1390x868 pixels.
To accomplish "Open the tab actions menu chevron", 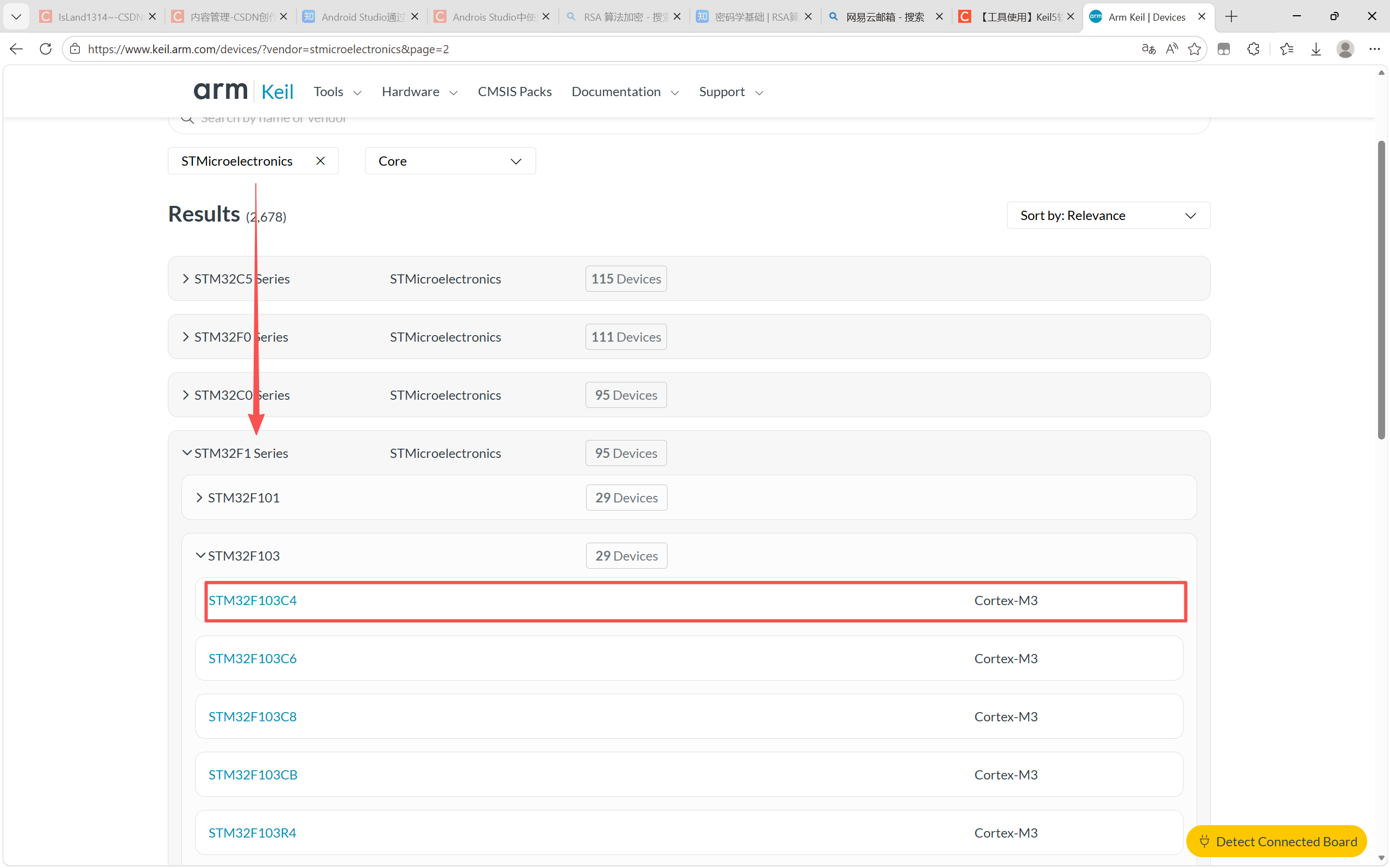I will (16, 17).
